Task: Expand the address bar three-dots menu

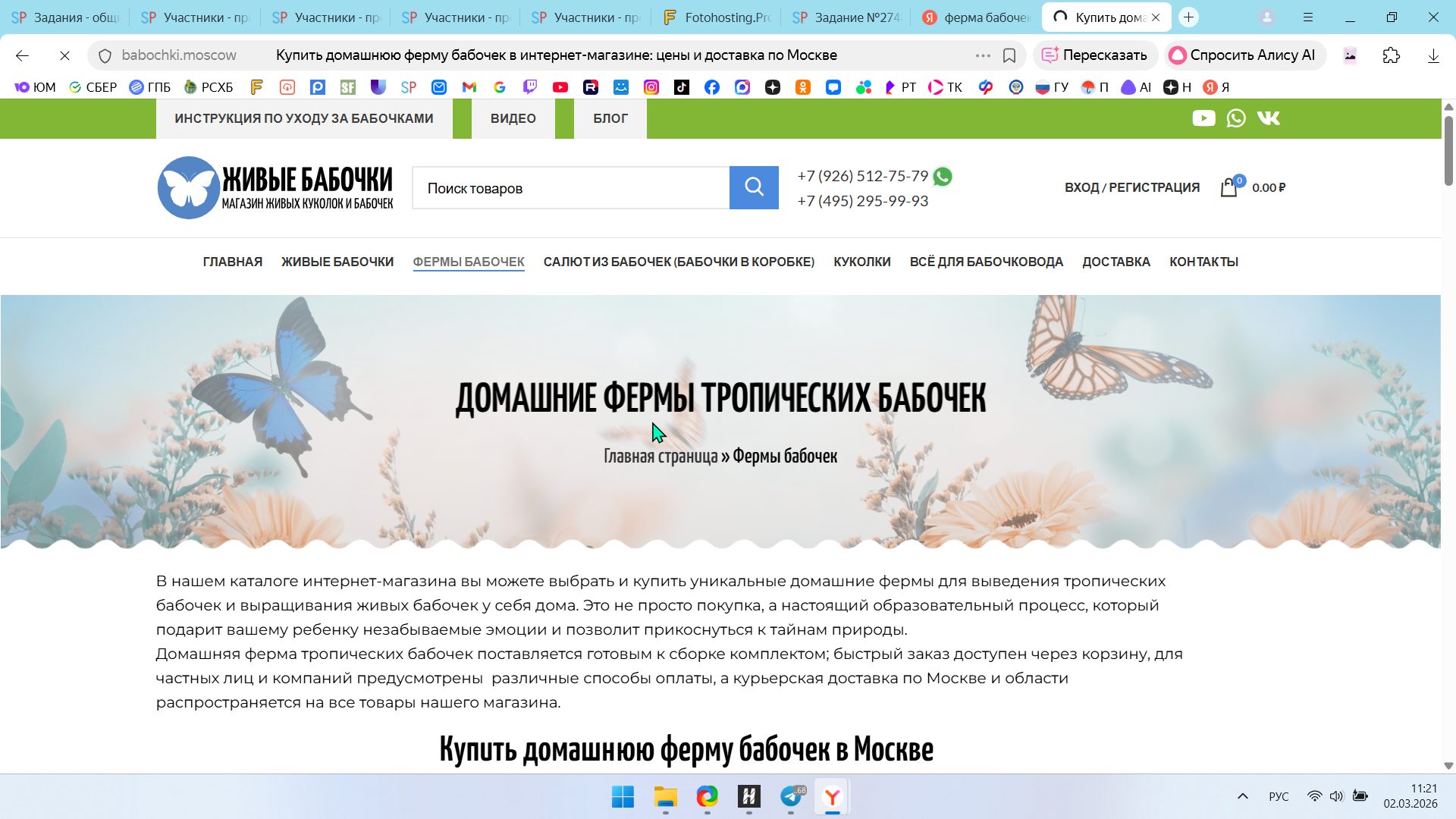Action: click(x=983, y=55)
